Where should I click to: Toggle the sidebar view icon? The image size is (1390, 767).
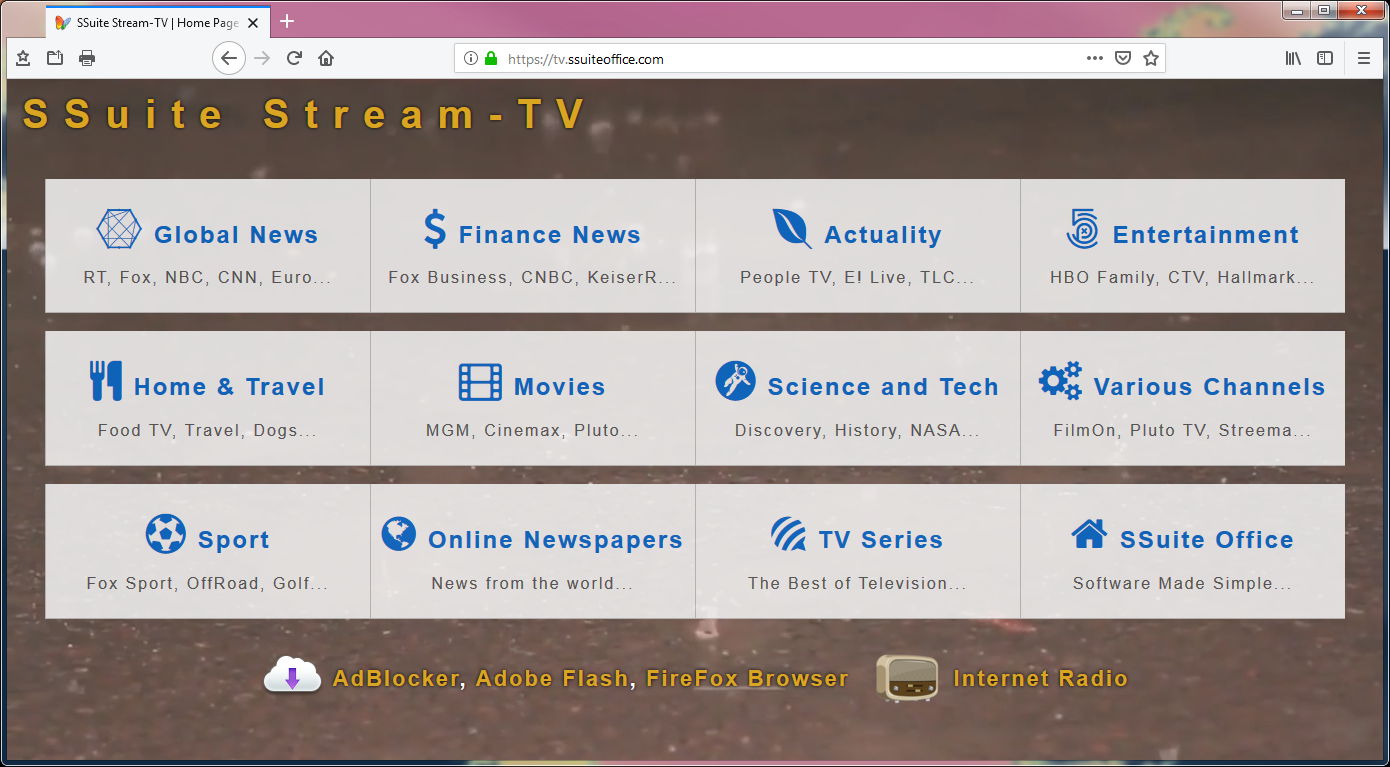[x=1325, y=58]
